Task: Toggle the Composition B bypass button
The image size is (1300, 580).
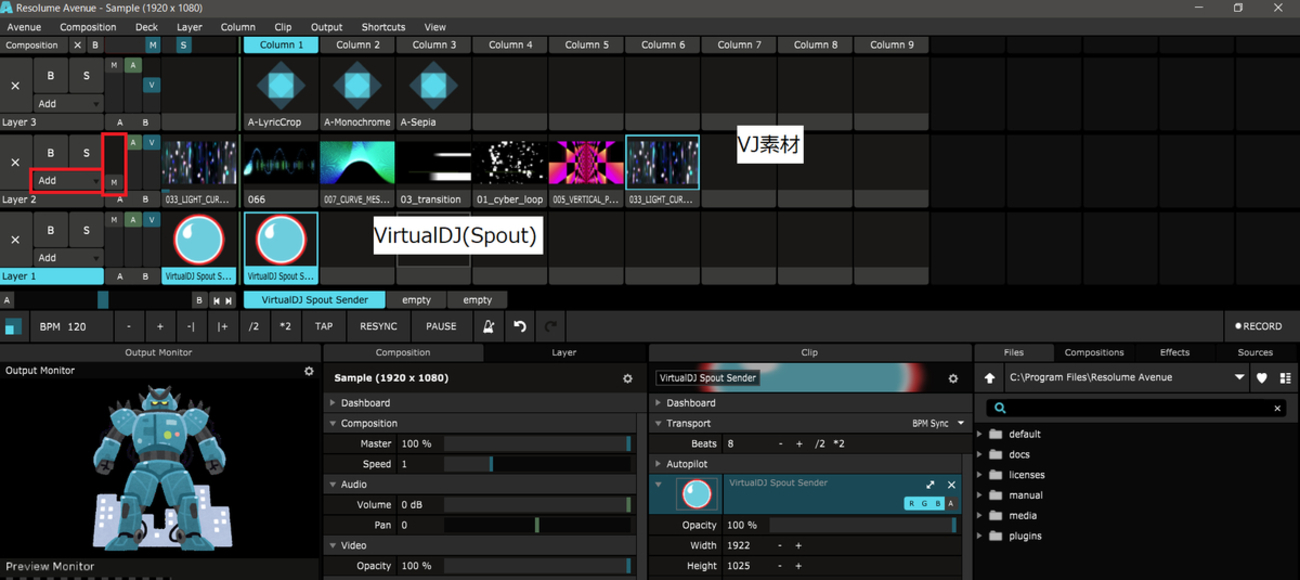Action: click(x=95, y=45)
